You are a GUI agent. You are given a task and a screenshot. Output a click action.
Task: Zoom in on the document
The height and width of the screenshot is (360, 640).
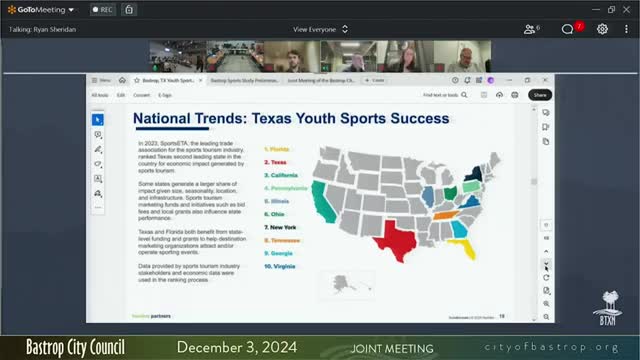point(546,304)
